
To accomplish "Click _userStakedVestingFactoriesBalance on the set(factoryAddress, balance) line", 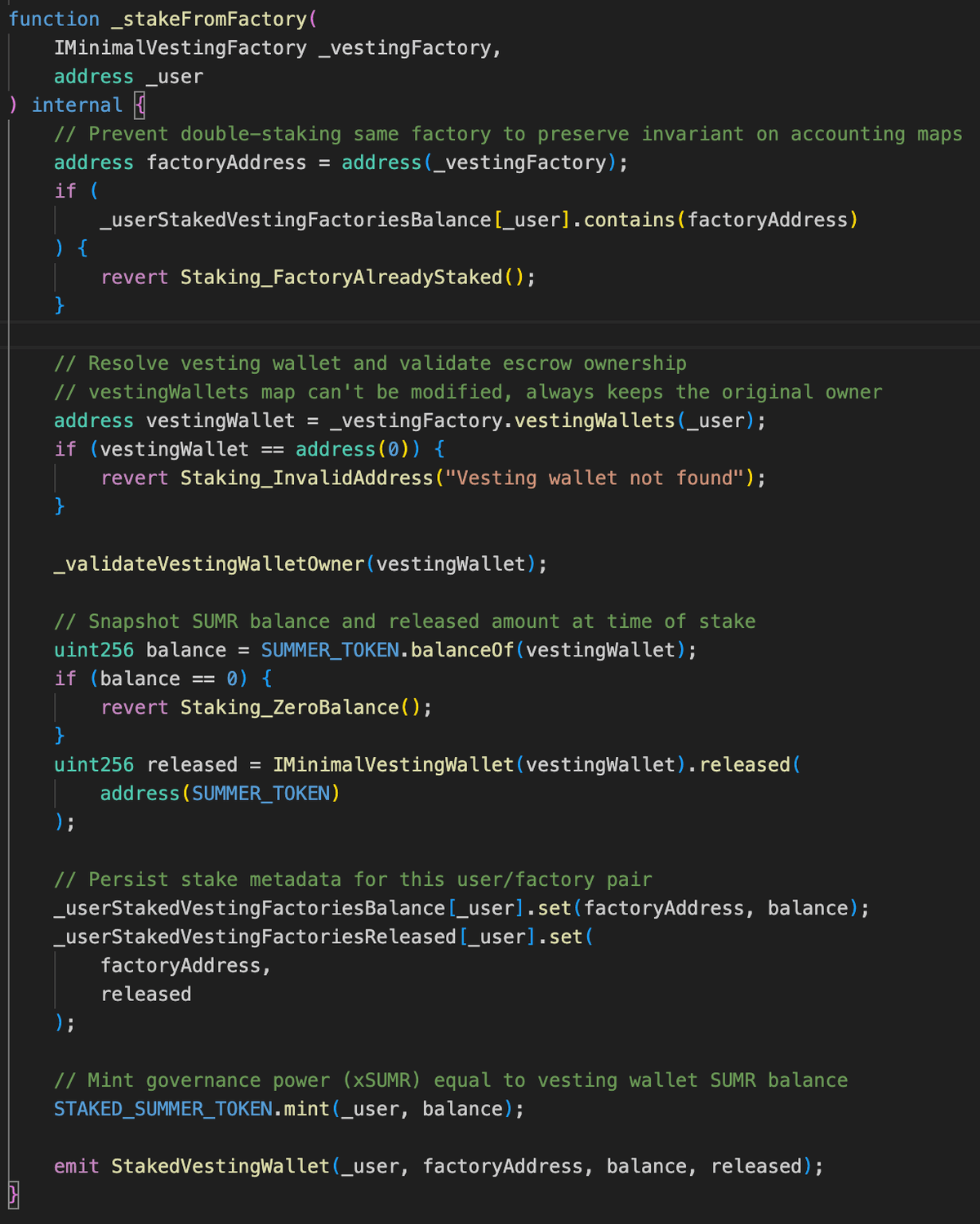I will 250,908.
